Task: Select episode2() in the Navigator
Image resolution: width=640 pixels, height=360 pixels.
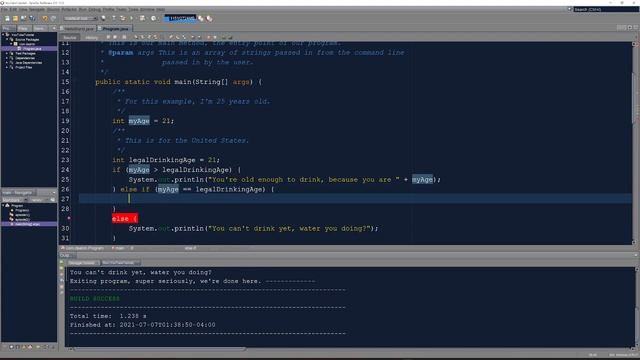Action: point(22,219)
